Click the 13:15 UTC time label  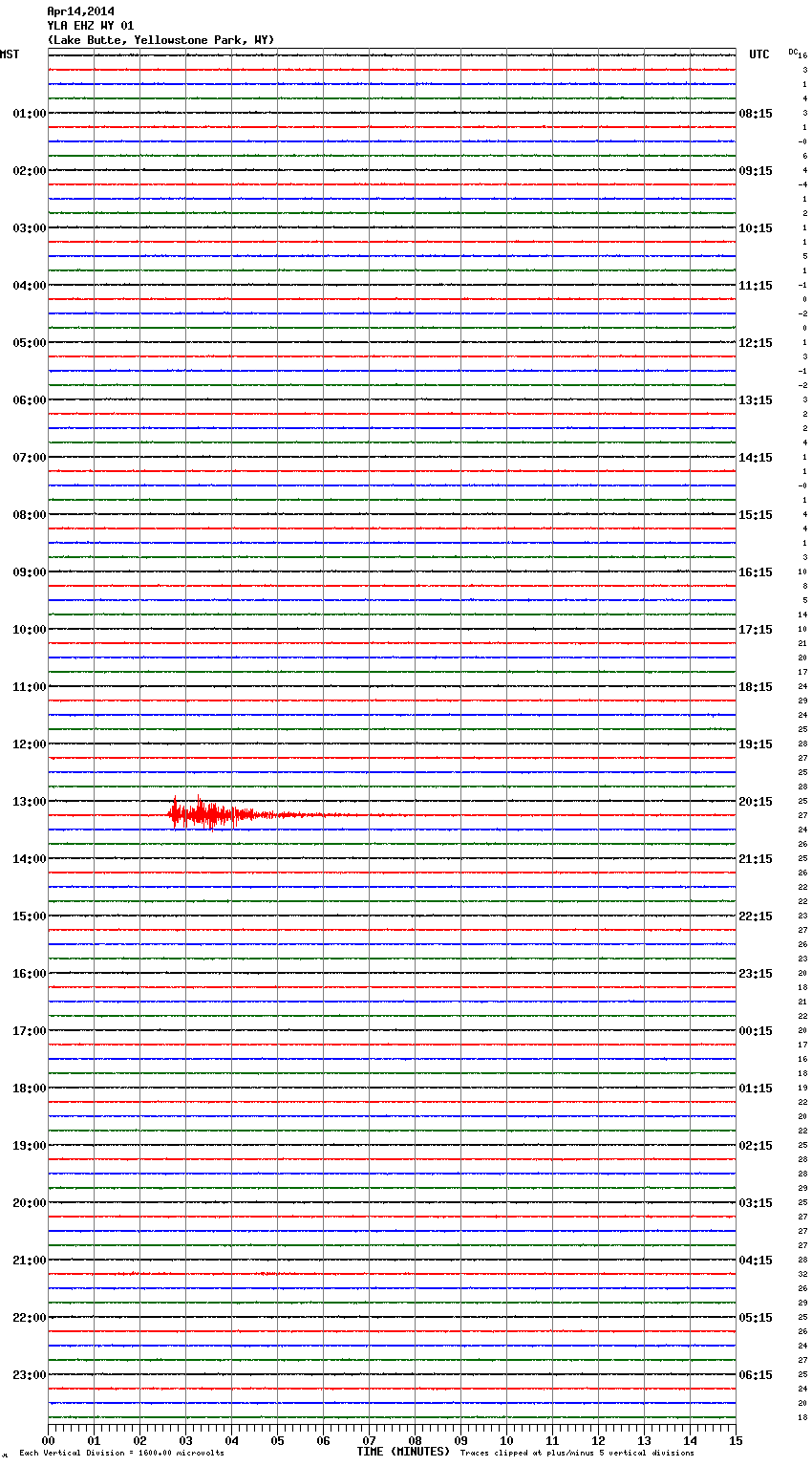tap(756, 400)
